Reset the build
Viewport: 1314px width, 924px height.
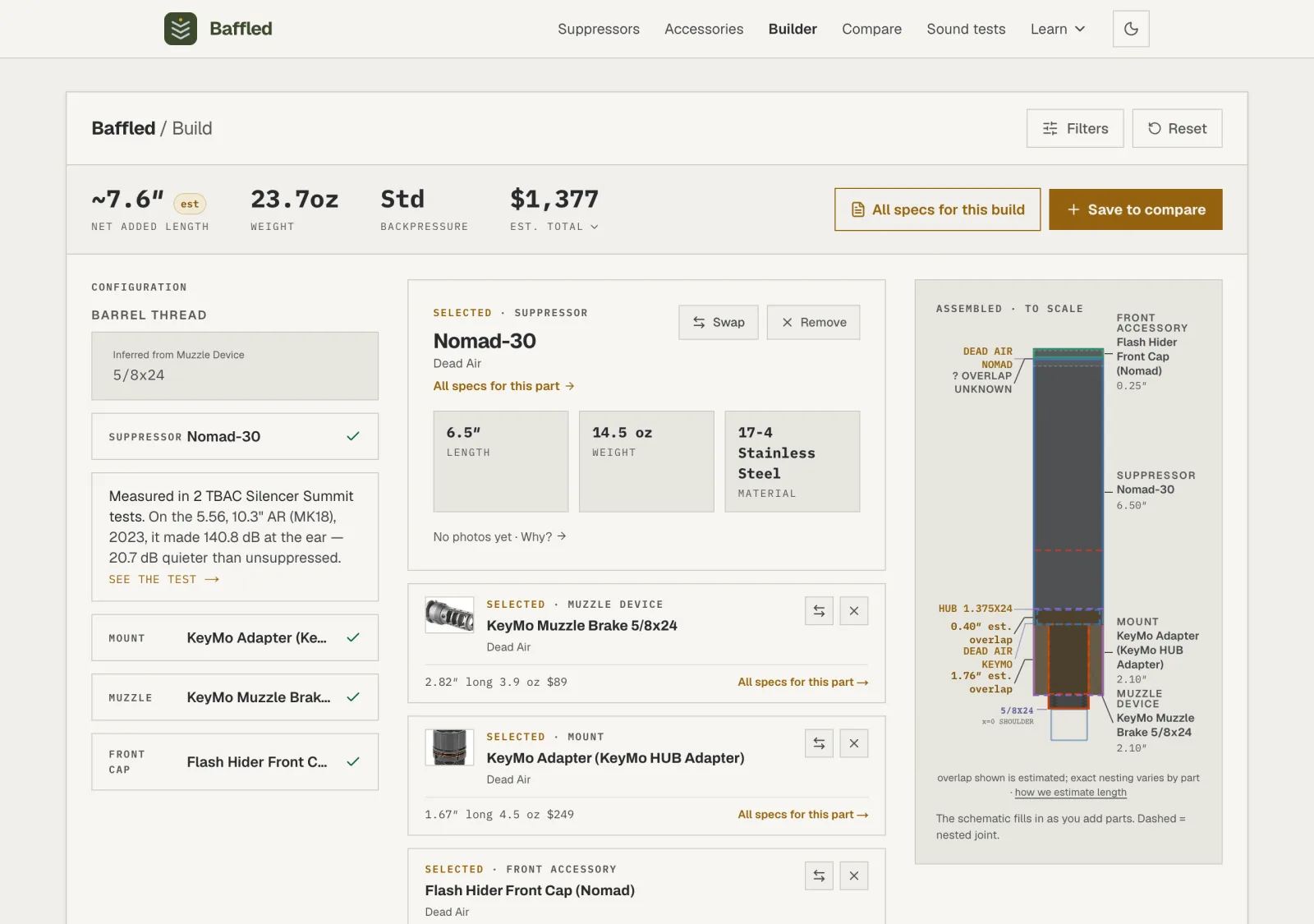coord(1177,128)
